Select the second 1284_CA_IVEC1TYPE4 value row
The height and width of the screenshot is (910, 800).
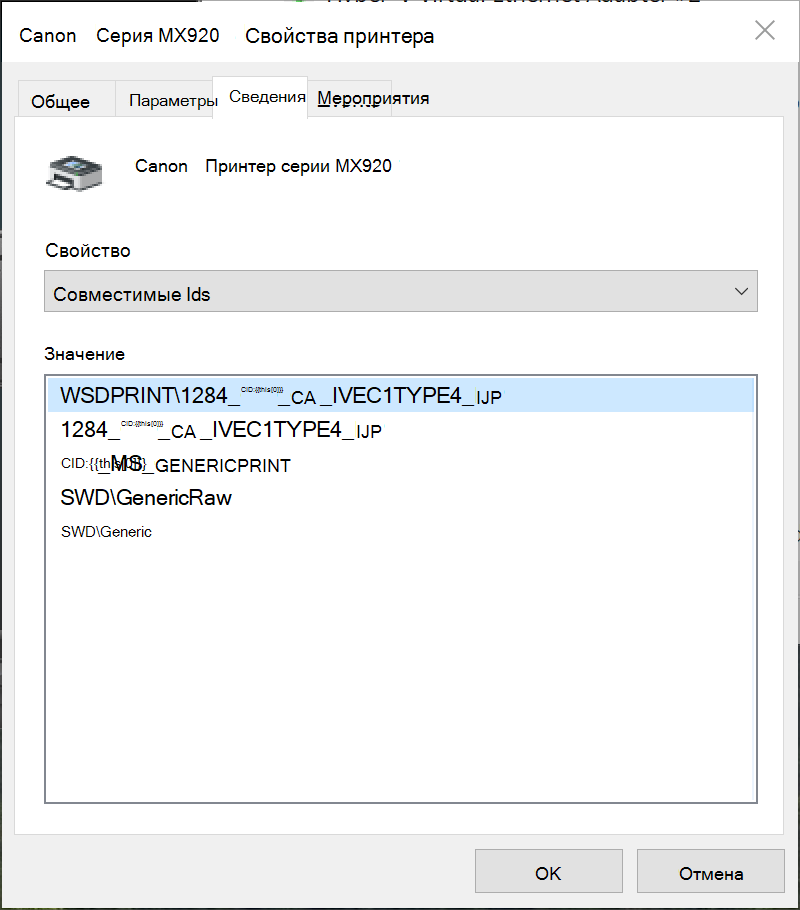[x=401, y=430]
